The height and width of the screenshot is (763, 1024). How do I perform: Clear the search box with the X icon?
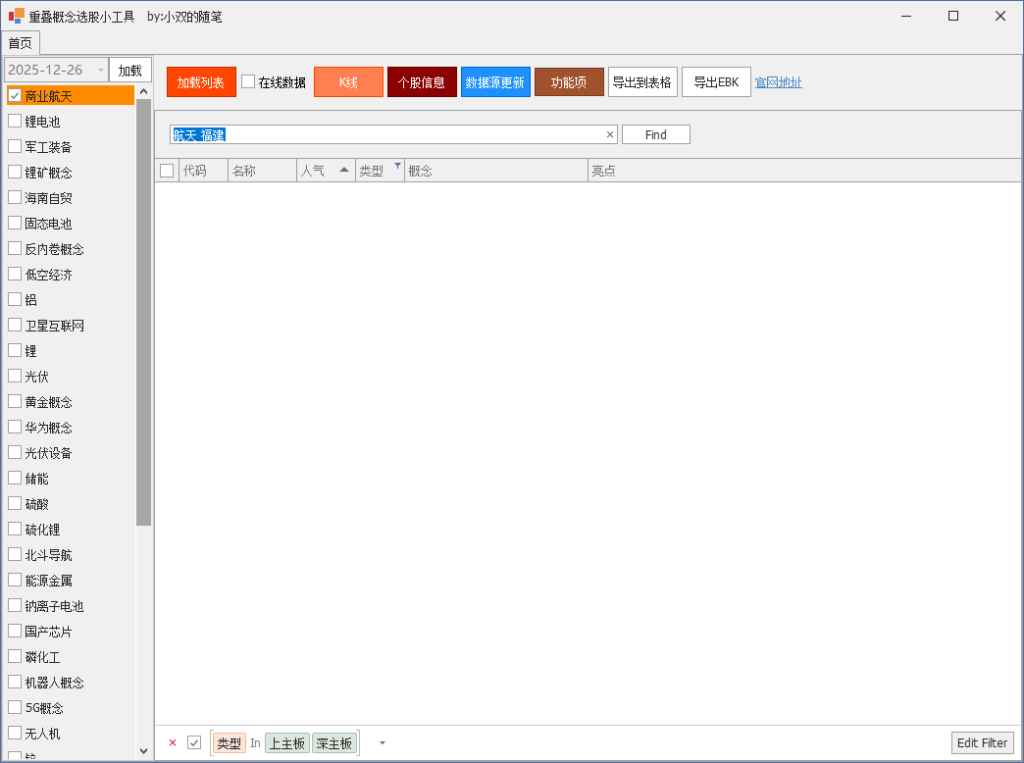tap(610, 135)
